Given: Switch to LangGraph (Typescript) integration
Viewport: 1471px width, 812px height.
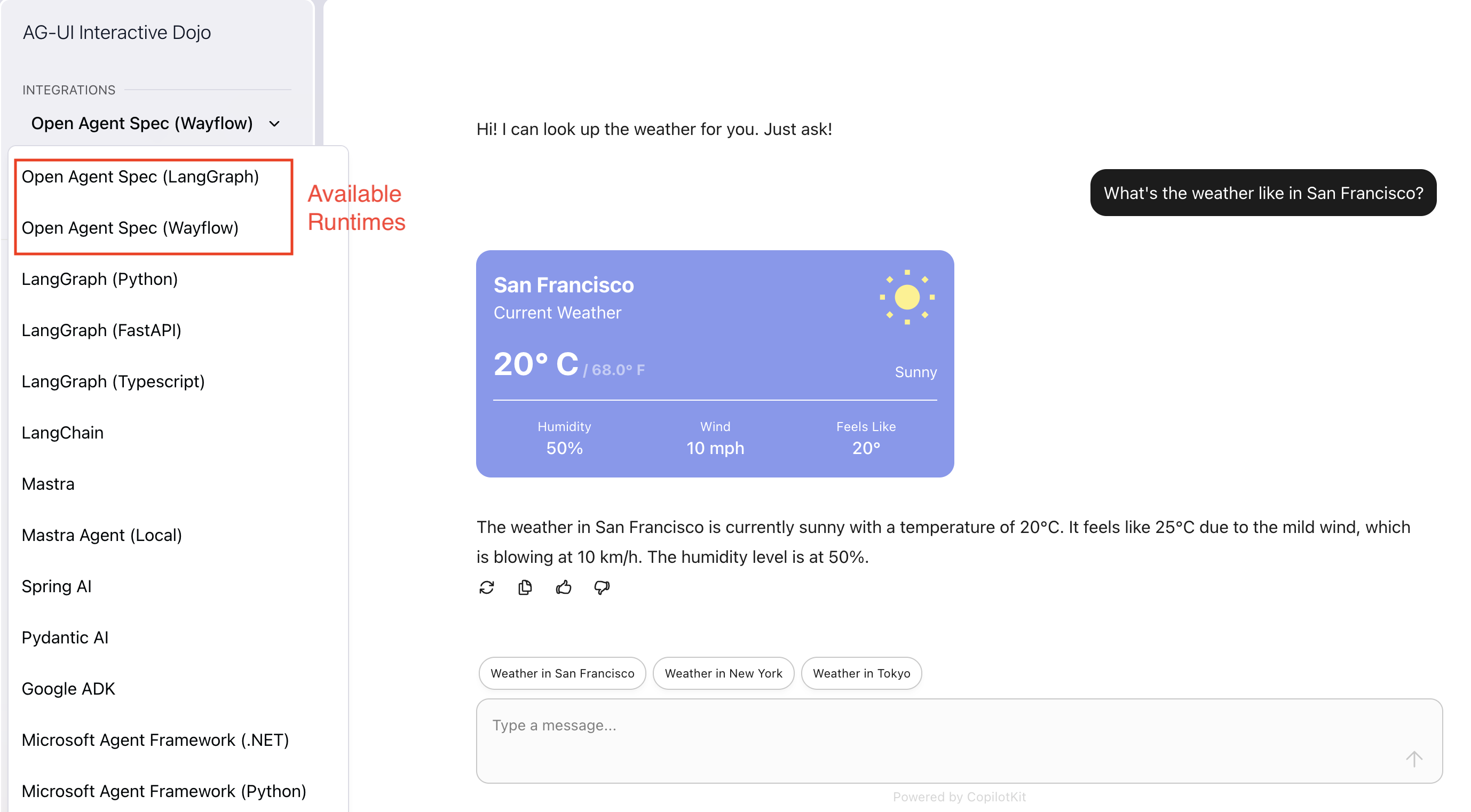Looking at the screenshot, I should pyautogui.click(x=113, y=382).
